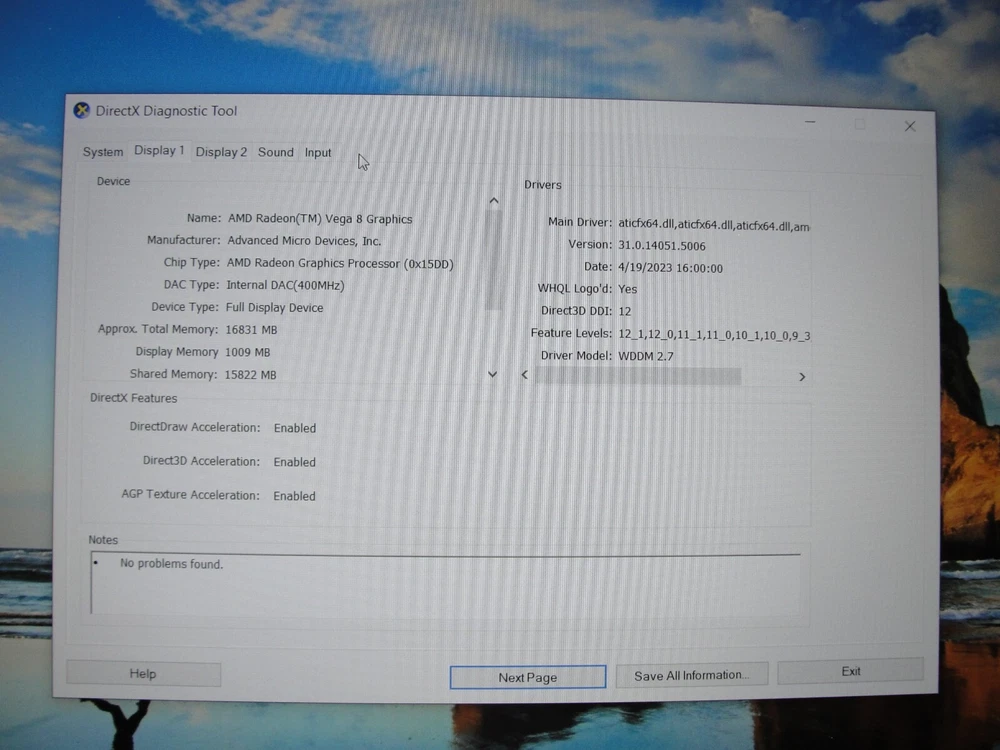Click the AMD Radeon Vega 8 device name
Viewport: 1000px width, 750px height.
click(319, 219)
